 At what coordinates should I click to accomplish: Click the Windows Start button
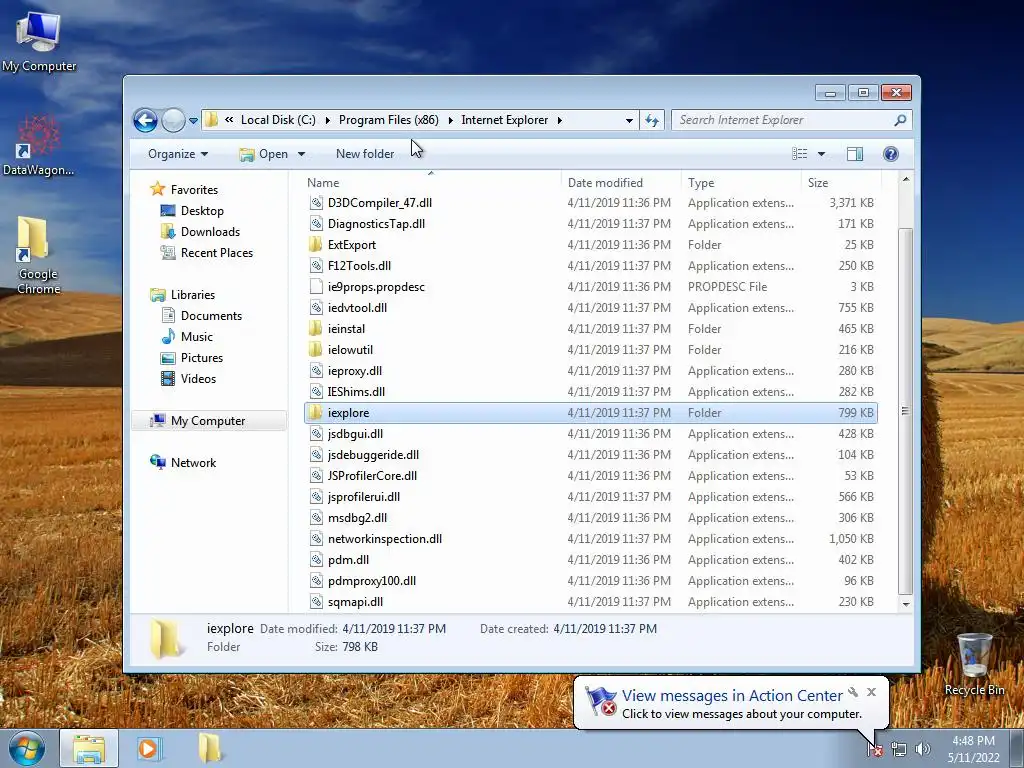tap(27, 748)
